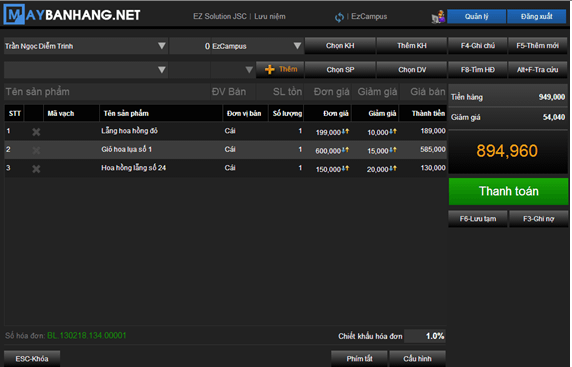Click the user avatar icon beside Quản lý
572x367 pixels.
438,17
